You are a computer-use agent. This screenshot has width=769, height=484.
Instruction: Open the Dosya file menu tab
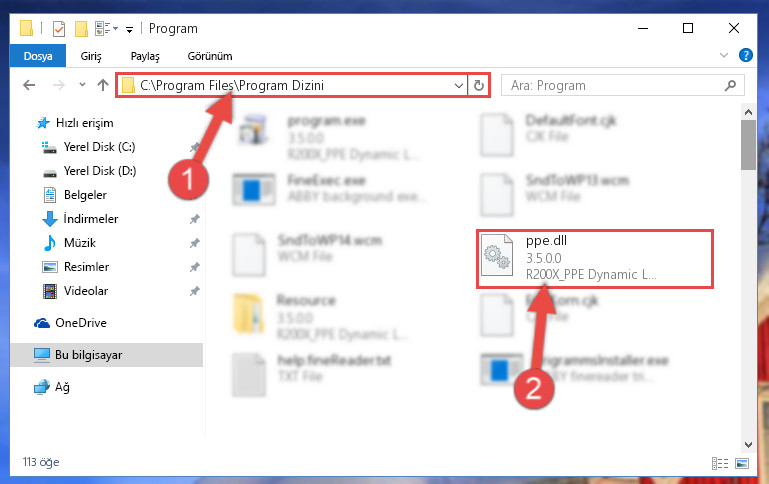38,56
